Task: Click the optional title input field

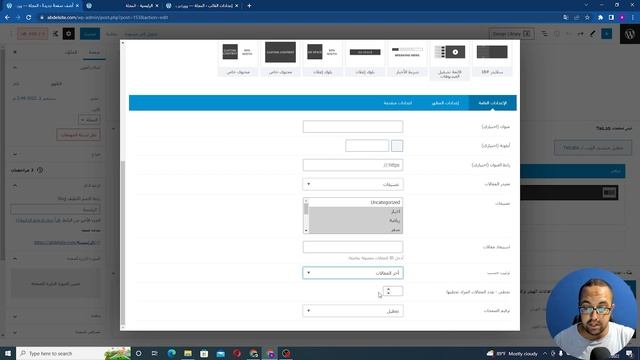Action: (x=353, y=127)
